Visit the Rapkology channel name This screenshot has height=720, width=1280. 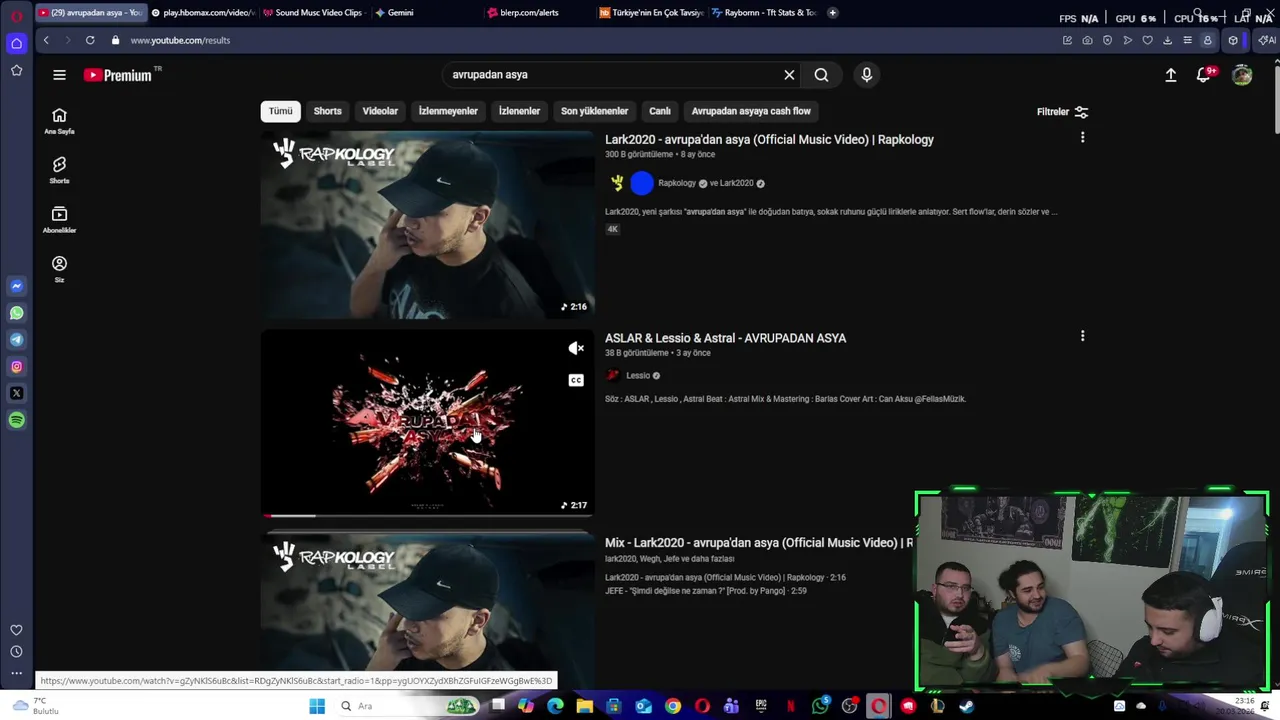coord(676,183)
